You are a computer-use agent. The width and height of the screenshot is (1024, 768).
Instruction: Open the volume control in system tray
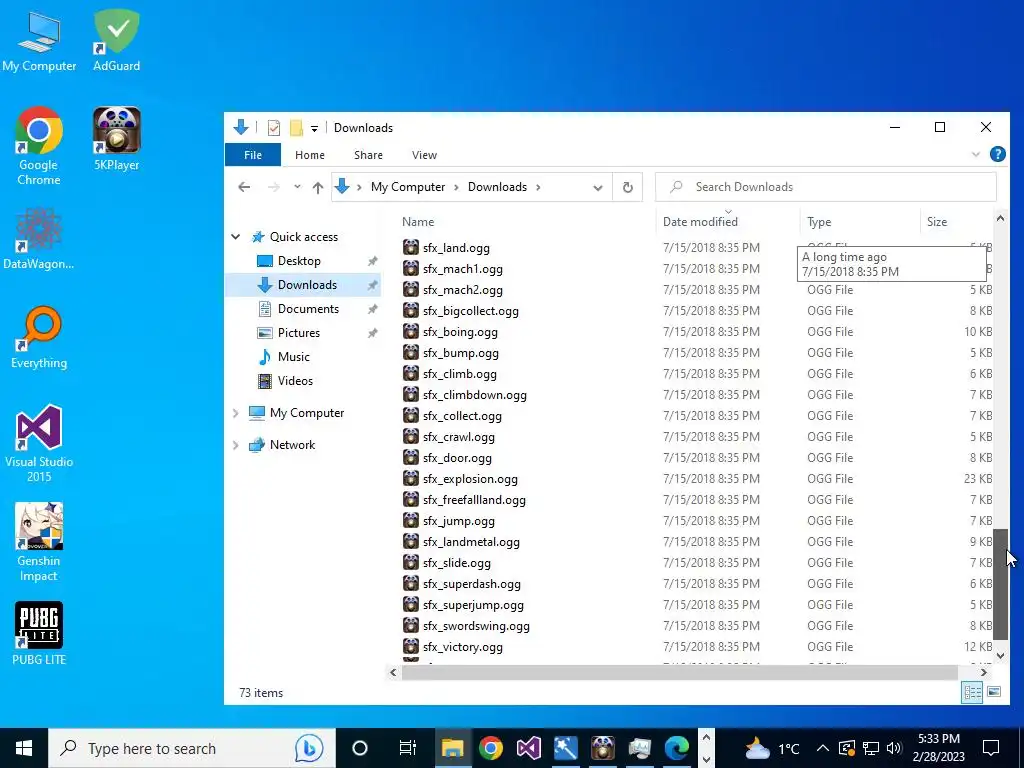click(895, 748)
